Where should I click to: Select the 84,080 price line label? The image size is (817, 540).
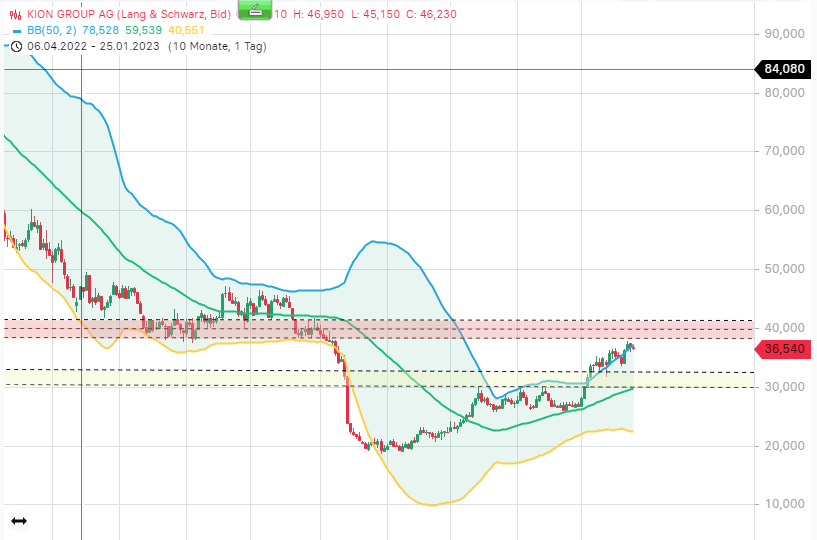(784, 69)
